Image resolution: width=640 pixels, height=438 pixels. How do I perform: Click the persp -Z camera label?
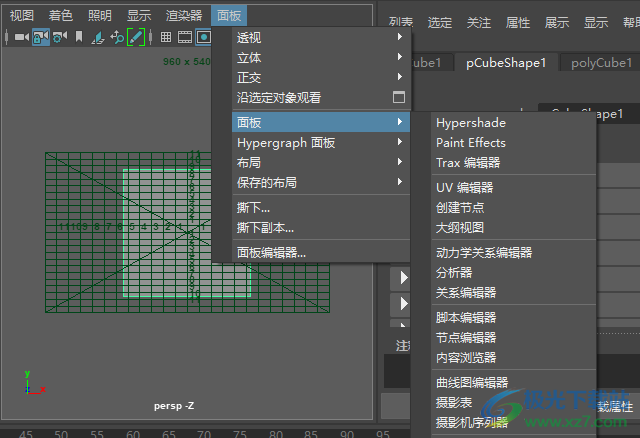[x=174, y=406]
